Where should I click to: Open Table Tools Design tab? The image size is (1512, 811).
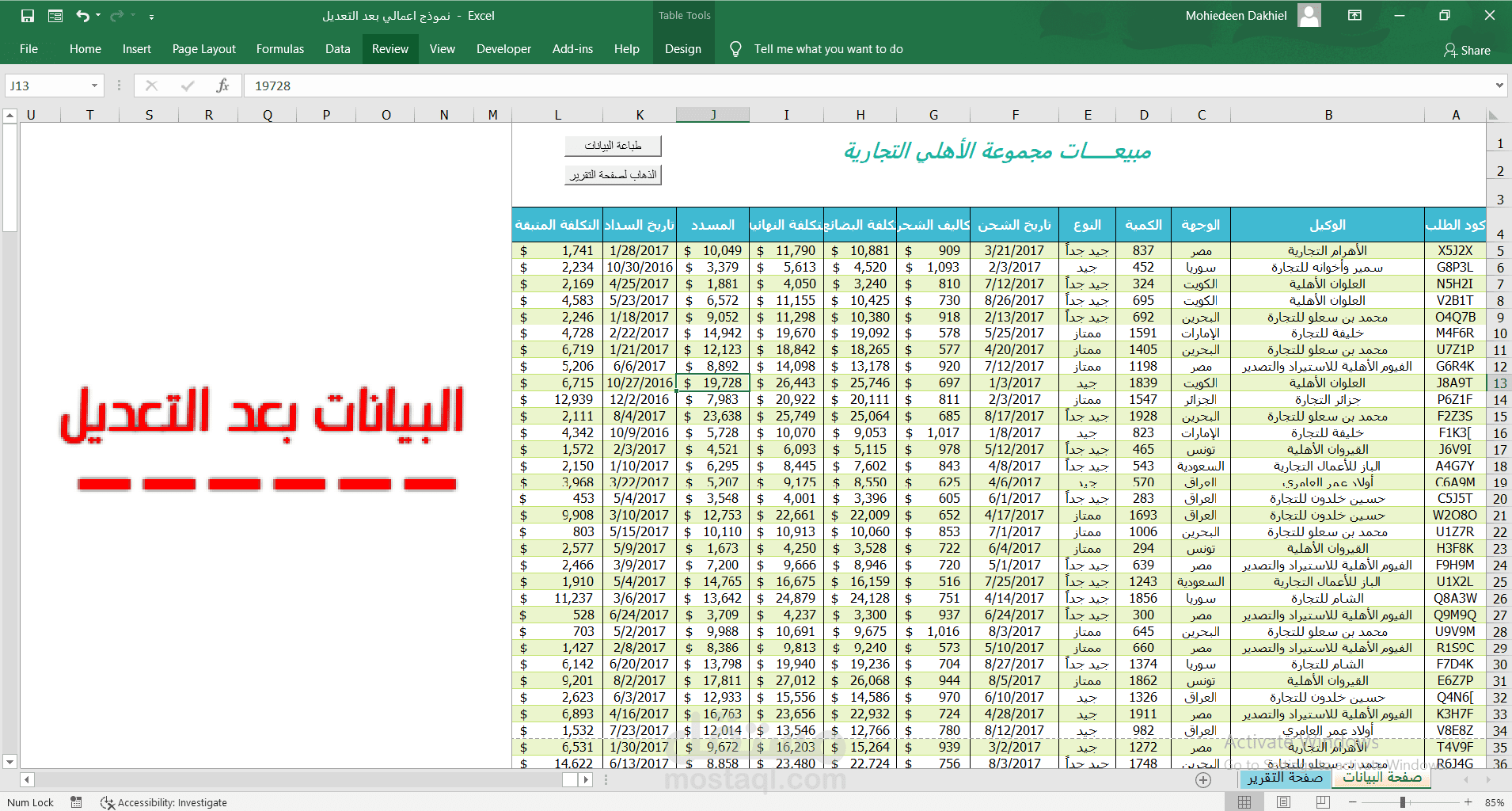(683, 49)
